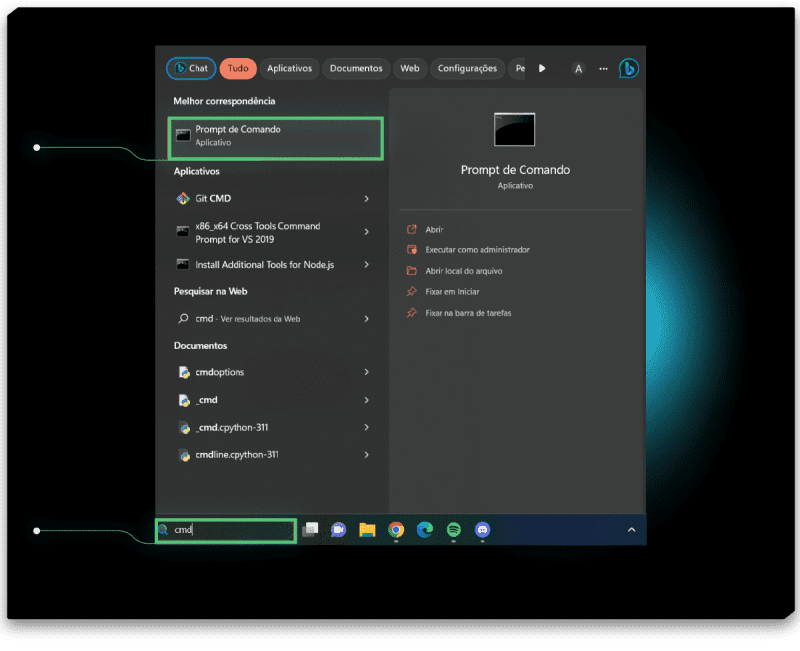Choose Fixar em Iniciar
Image resolution: width=800 pixels, height=651 pixels.
[x=453, y=292]
